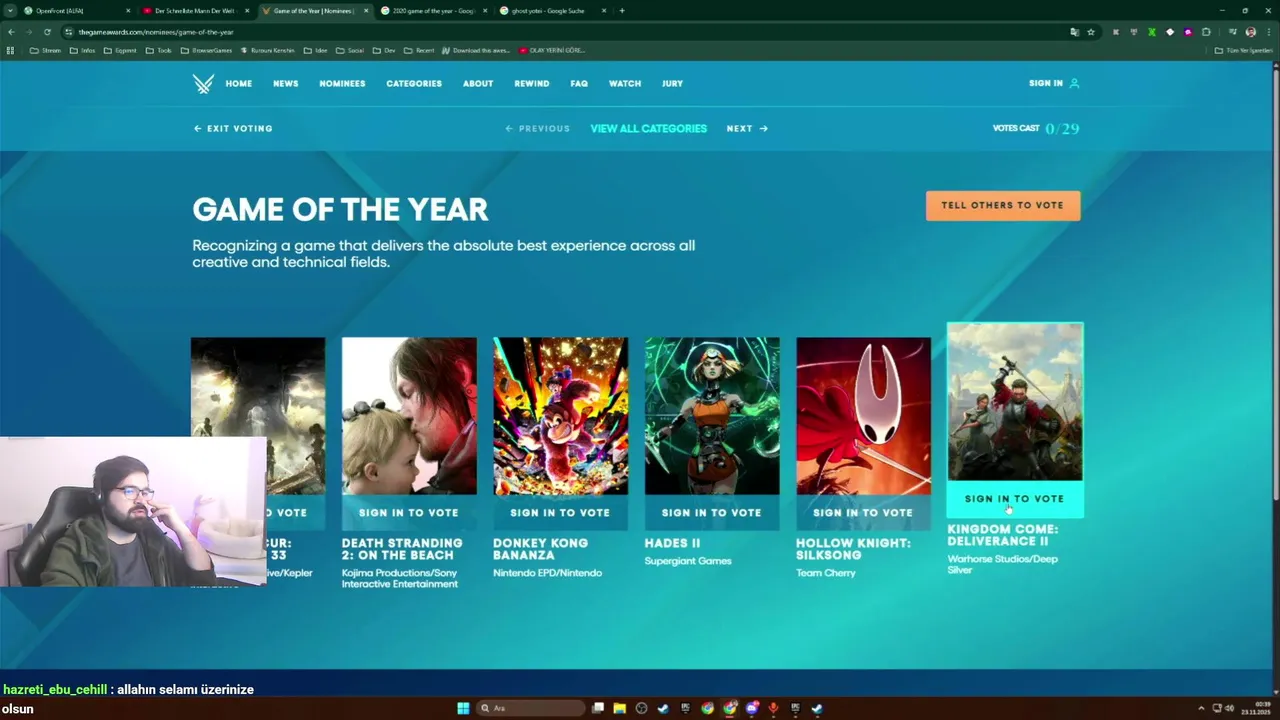
Task: Open the ABOUT nav item
Action: (478, 84)
